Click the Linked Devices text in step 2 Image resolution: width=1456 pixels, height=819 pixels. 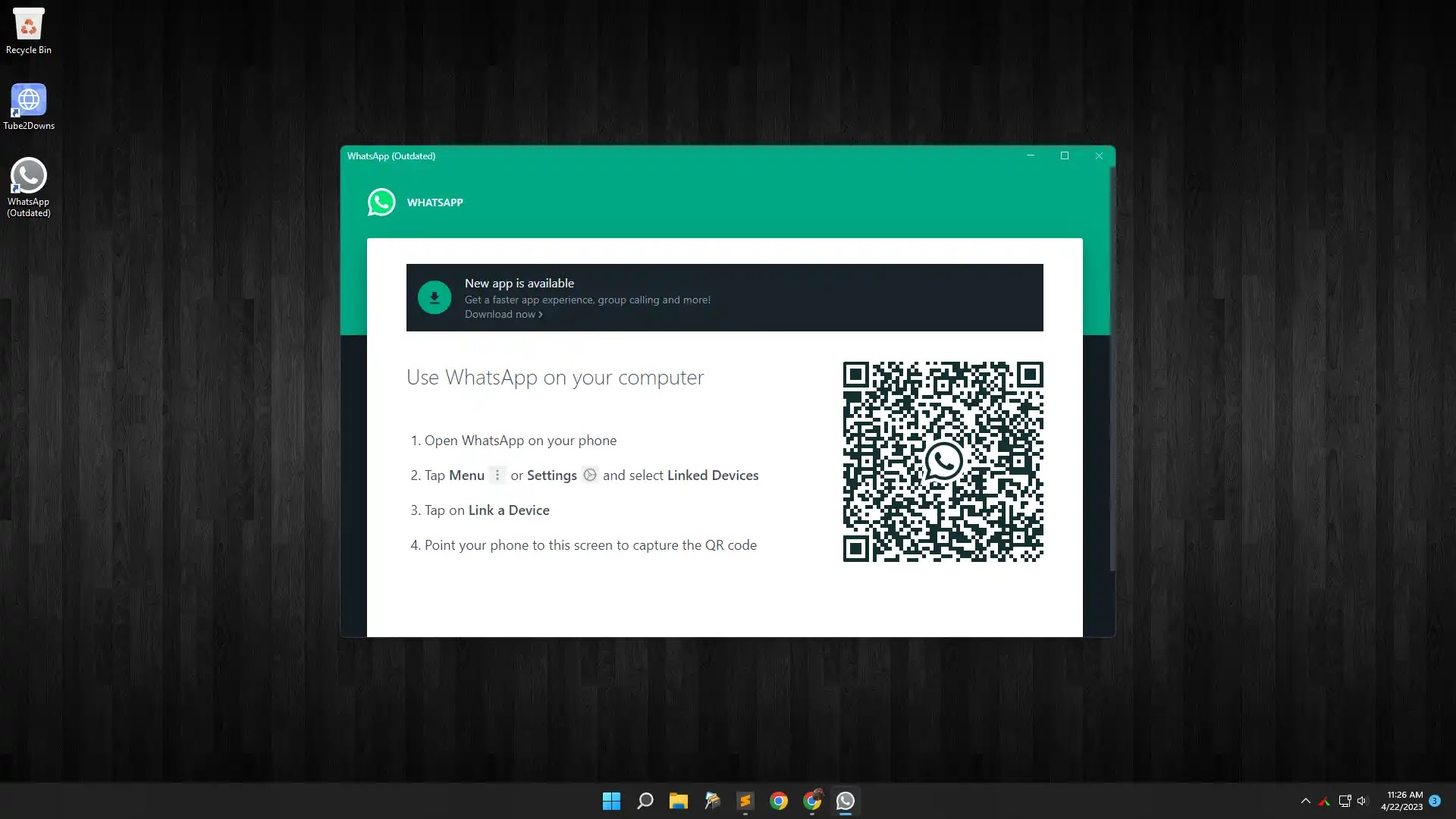pos(713,475)
